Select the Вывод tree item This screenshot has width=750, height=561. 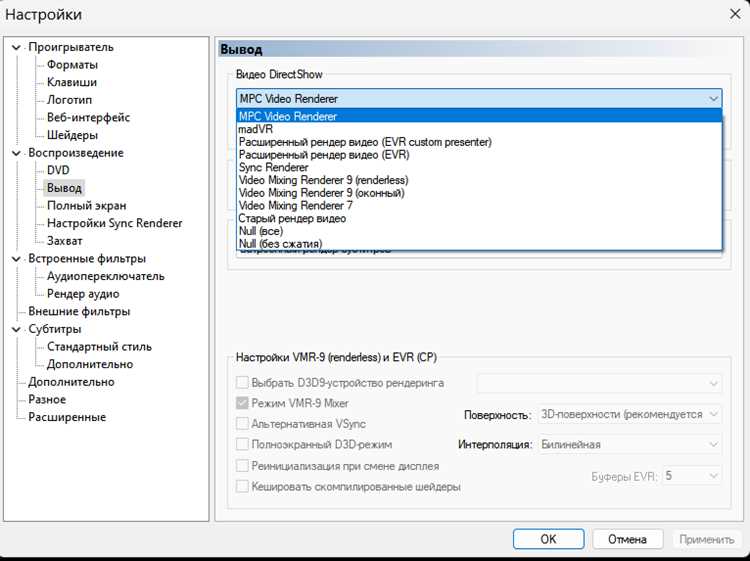click(x=64, y=188)
